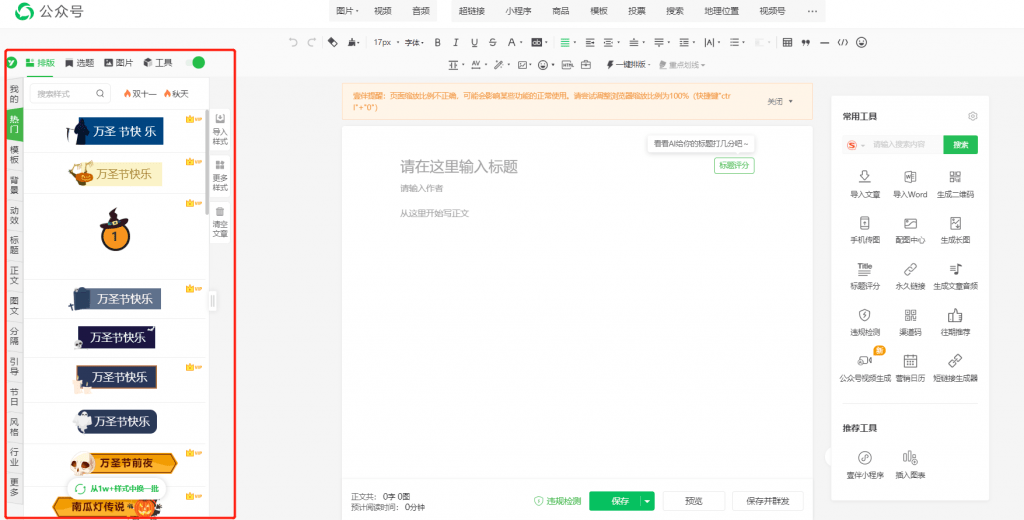Open 手机传图 tool

[x=865, y=229]
